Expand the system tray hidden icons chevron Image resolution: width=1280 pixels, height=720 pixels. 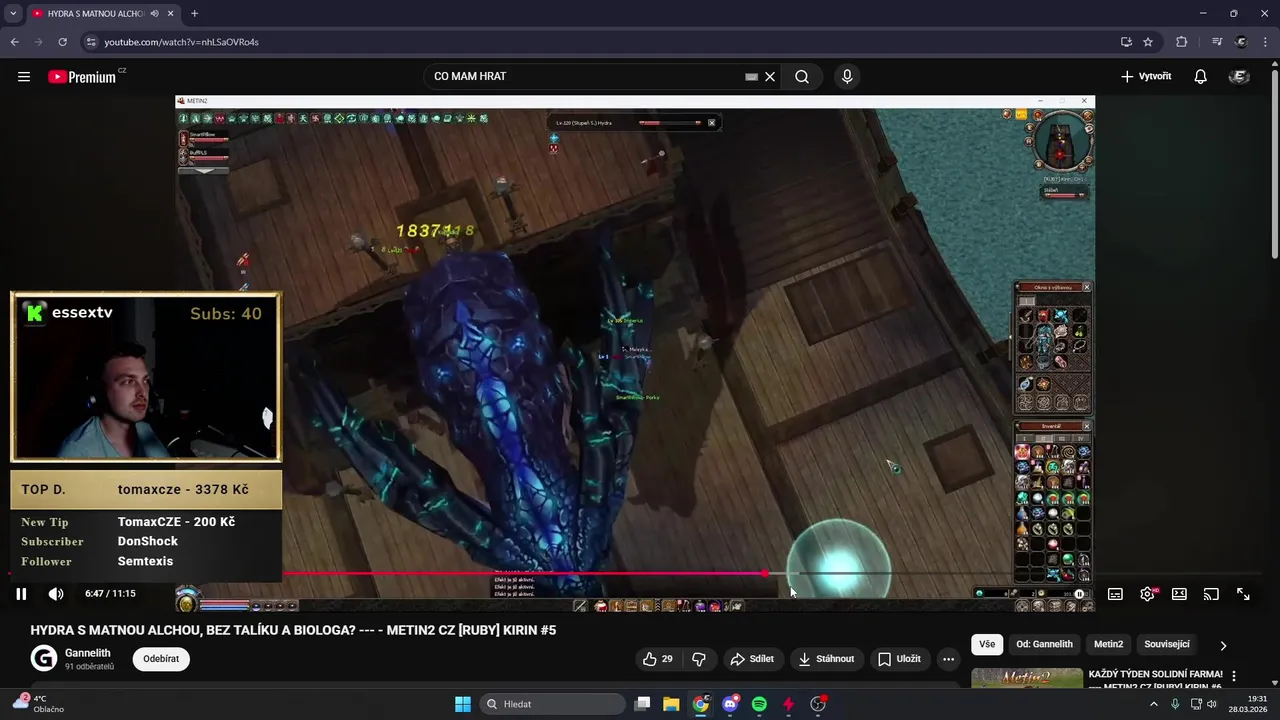pyautogui.click(x=1153, y=704)
